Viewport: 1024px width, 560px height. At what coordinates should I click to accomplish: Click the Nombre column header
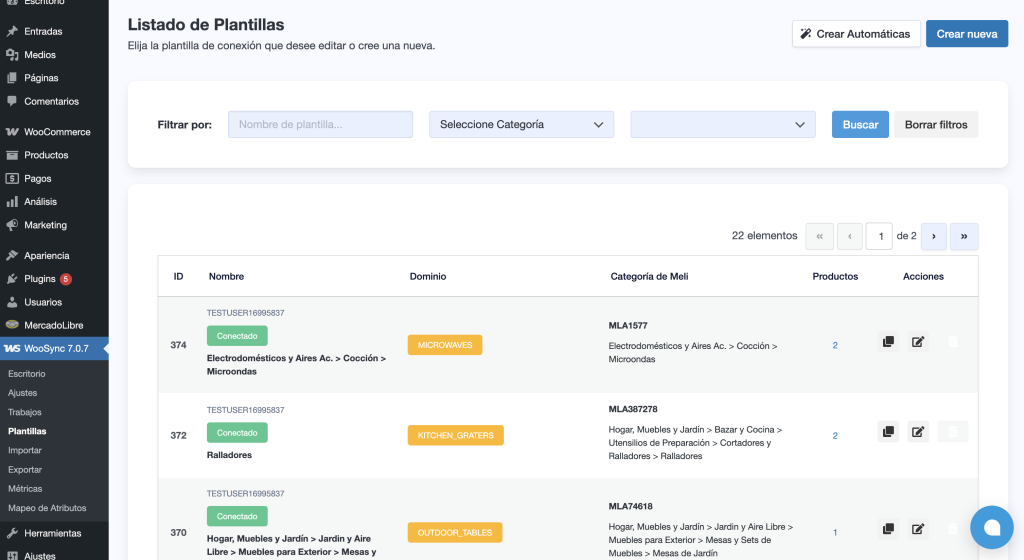[226, 277]
